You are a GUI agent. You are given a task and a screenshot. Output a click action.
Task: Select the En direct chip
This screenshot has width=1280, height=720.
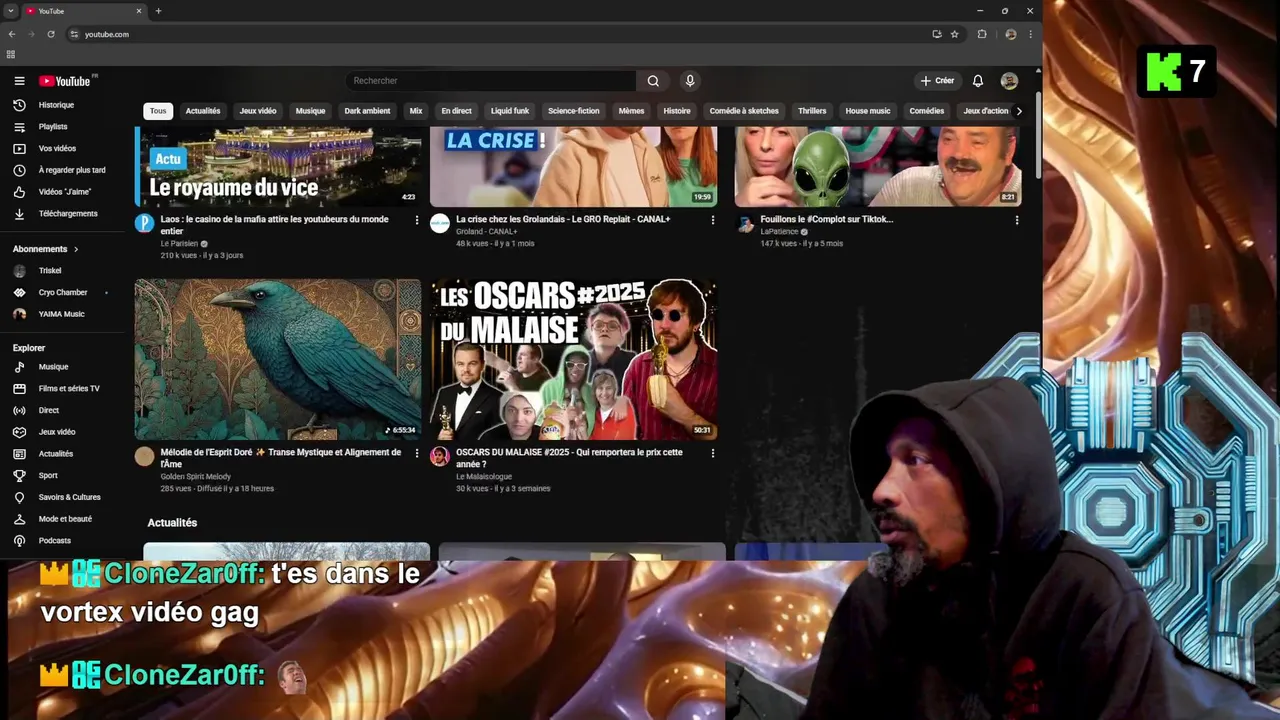pos(456,111)
